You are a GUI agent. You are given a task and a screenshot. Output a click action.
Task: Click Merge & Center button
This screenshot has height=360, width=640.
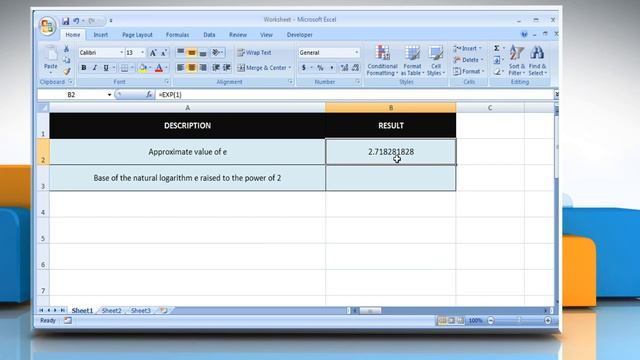click(x=262, y=68)
